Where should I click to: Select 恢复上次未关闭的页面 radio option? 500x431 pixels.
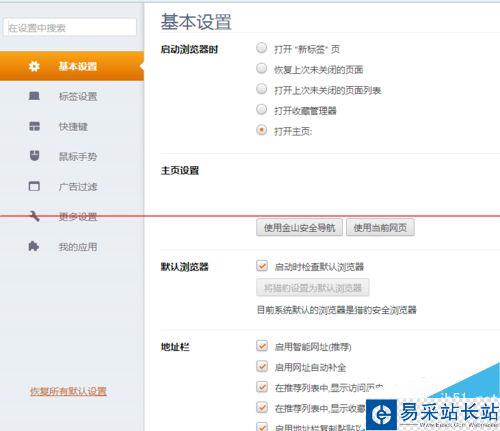262,68
